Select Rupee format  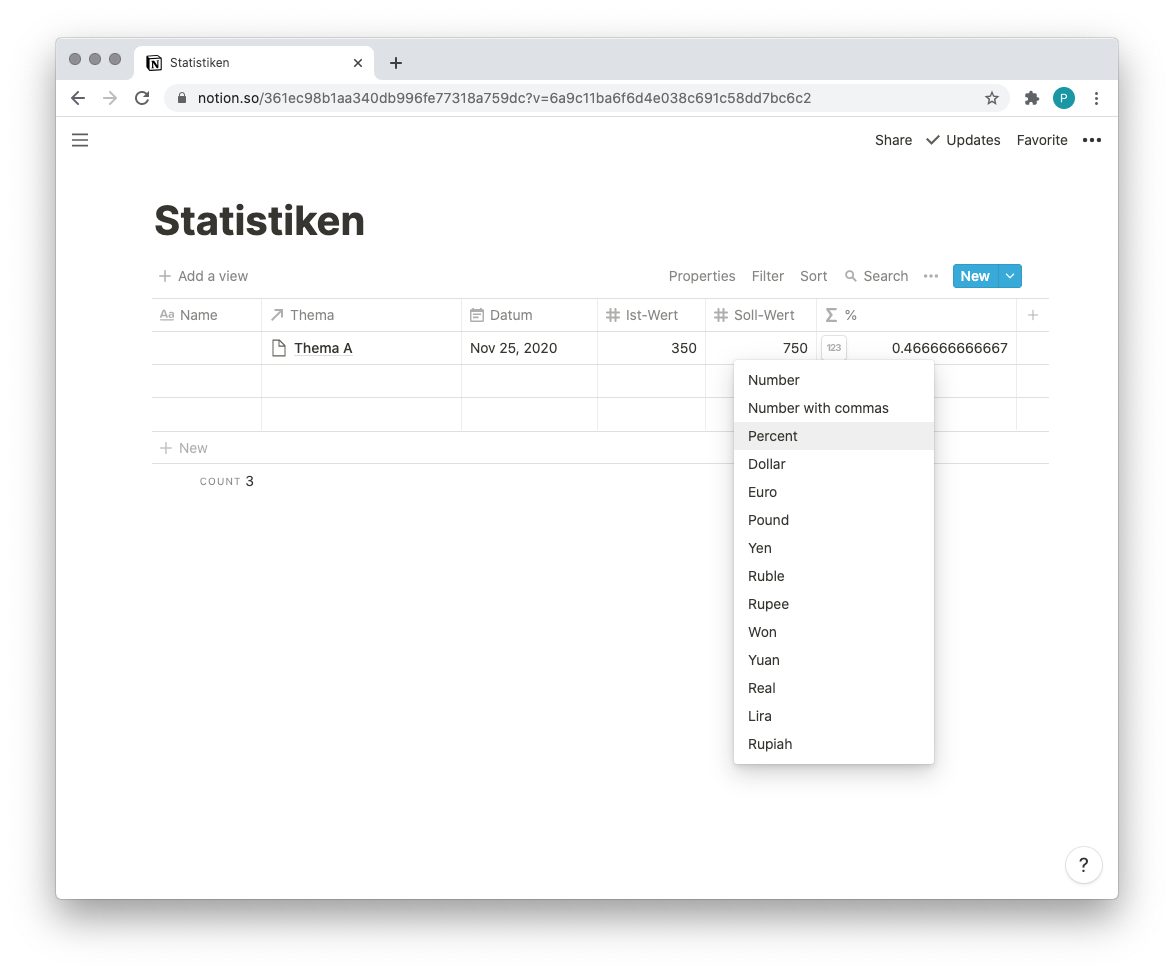[x=833, y=604]
